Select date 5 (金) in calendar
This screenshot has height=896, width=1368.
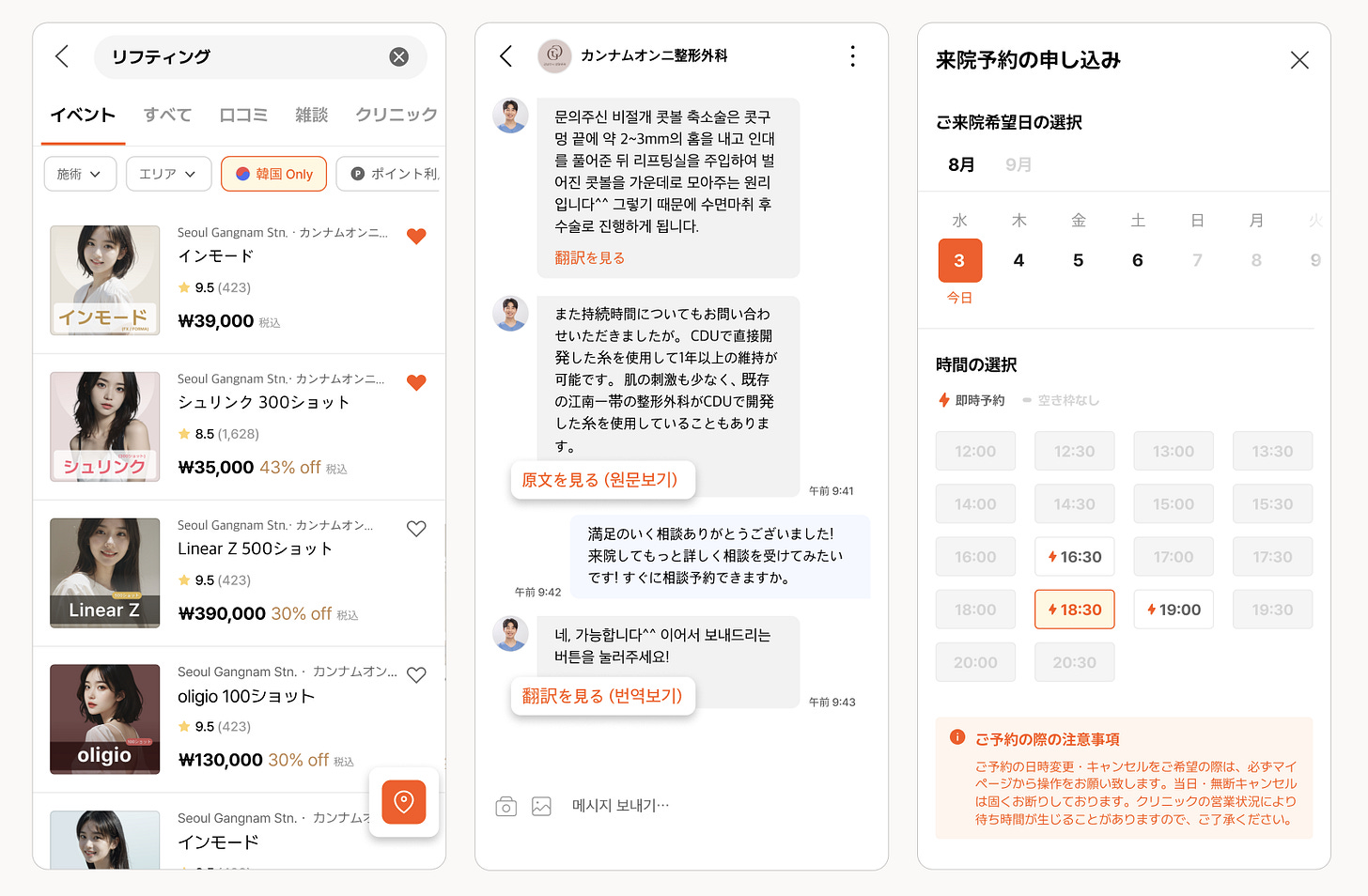pyautogui.click(x=1078, y=260)
